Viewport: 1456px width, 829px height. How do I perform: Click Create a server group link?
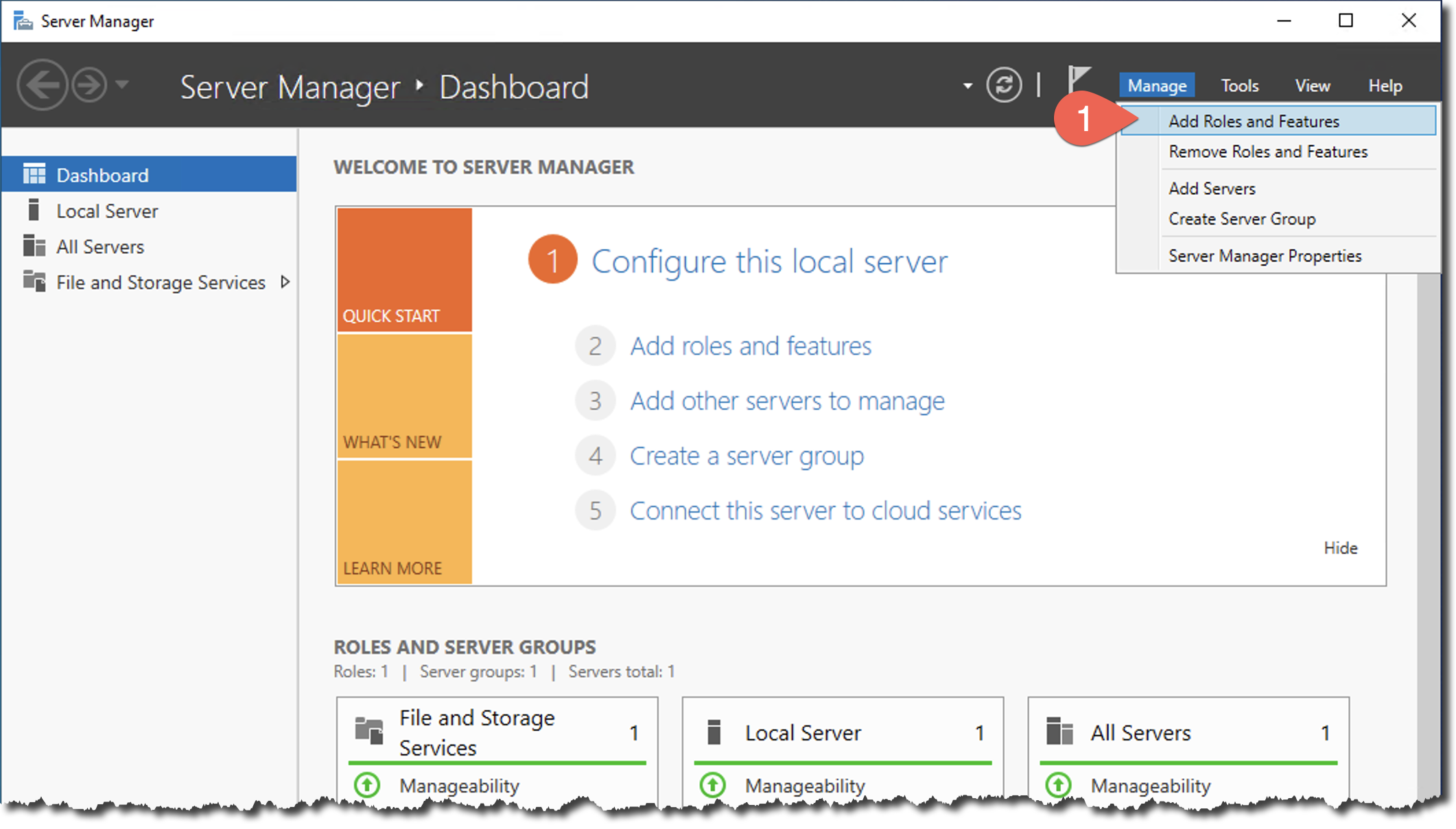(747, 456)
